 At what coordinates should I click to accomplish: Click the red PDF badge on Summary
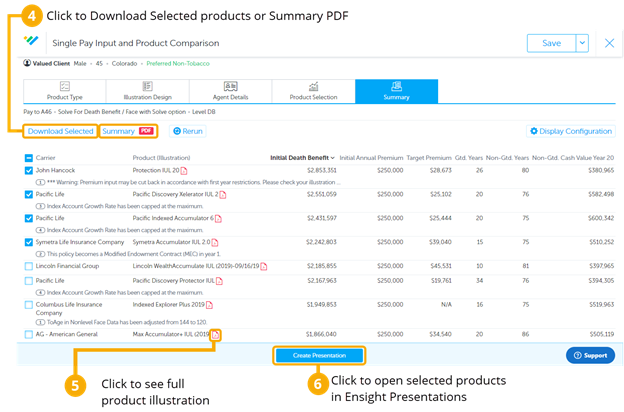point(146,131)
